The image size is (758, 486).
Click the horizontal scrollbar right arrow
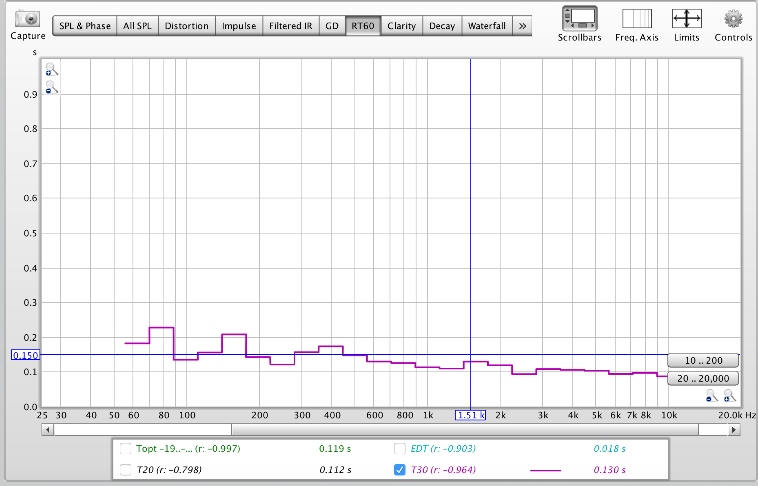(734, 429)
